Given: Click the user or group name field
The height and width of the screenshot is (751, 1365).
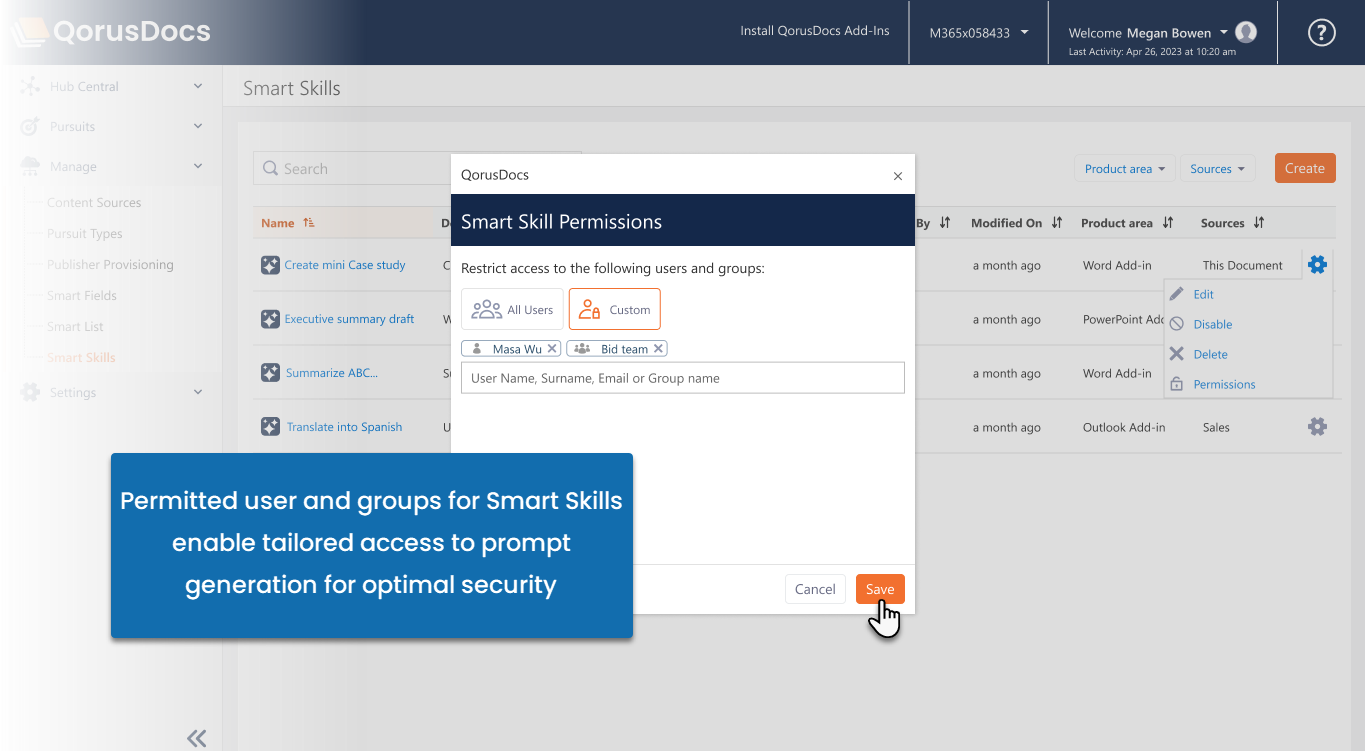Looking at the screenshot, I should (x=683, y=378).
